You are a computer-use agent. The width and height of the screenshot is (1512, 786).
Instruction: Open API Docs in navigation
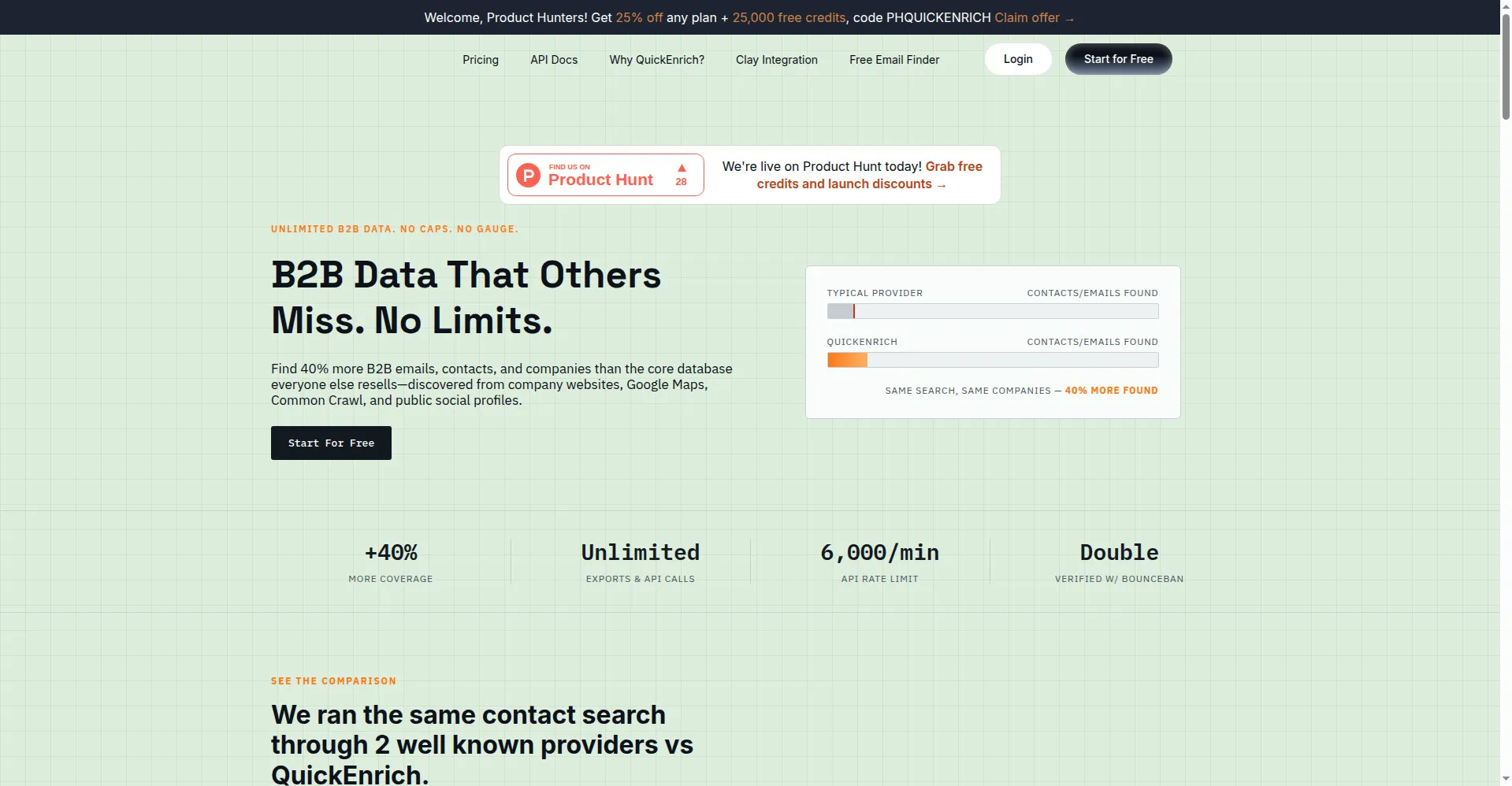pos(554,60)
